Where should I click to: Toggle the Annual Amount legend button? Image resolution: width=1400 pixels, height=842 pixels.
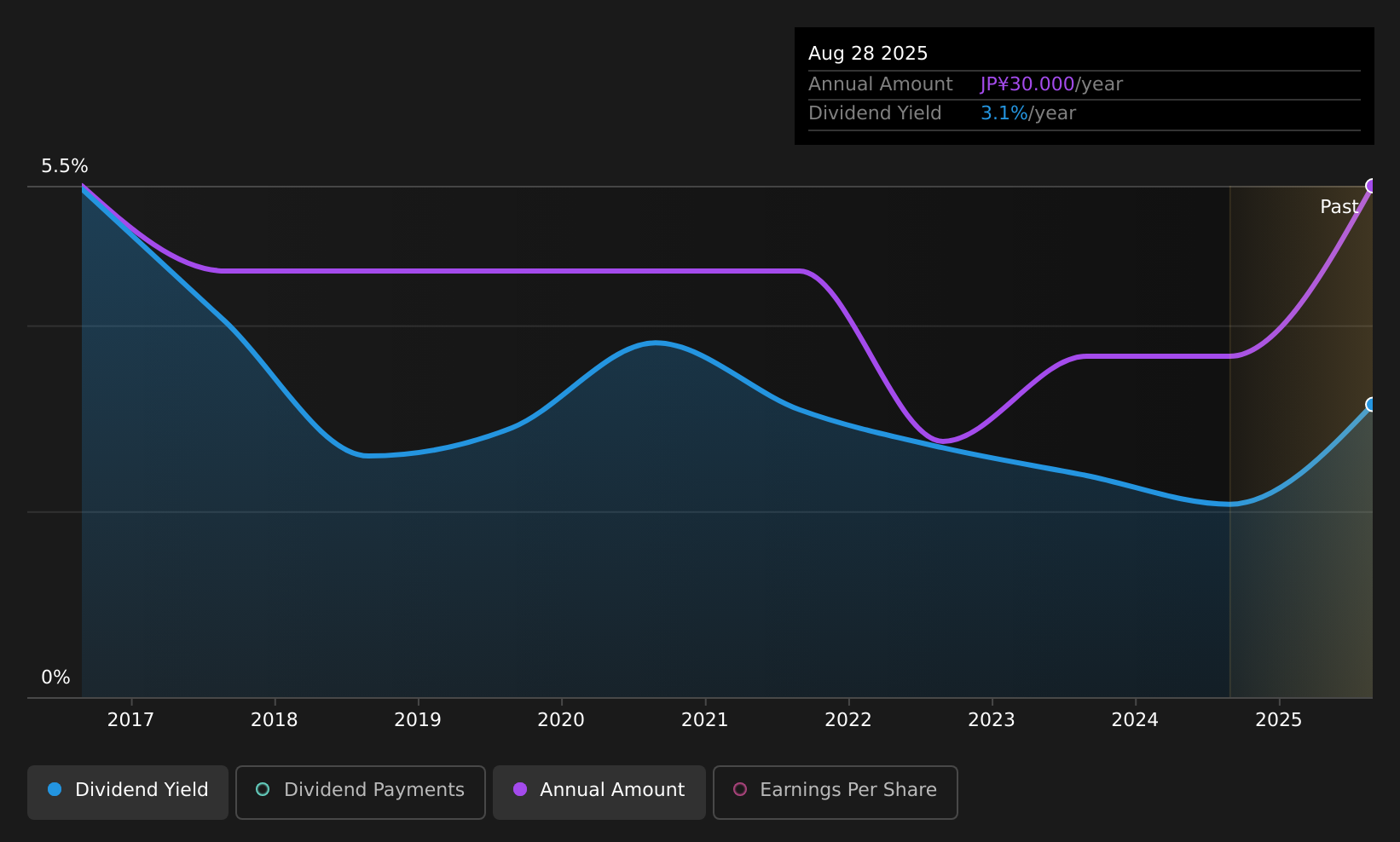tap(599, 792)
